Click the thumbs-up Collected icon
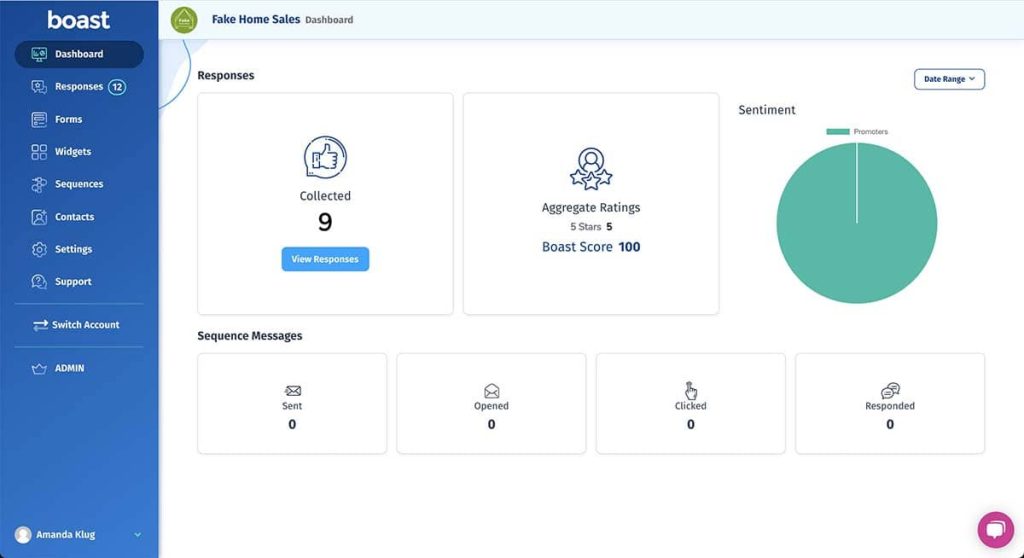Viewport: 1024px width, 558px height. (325, 157)
